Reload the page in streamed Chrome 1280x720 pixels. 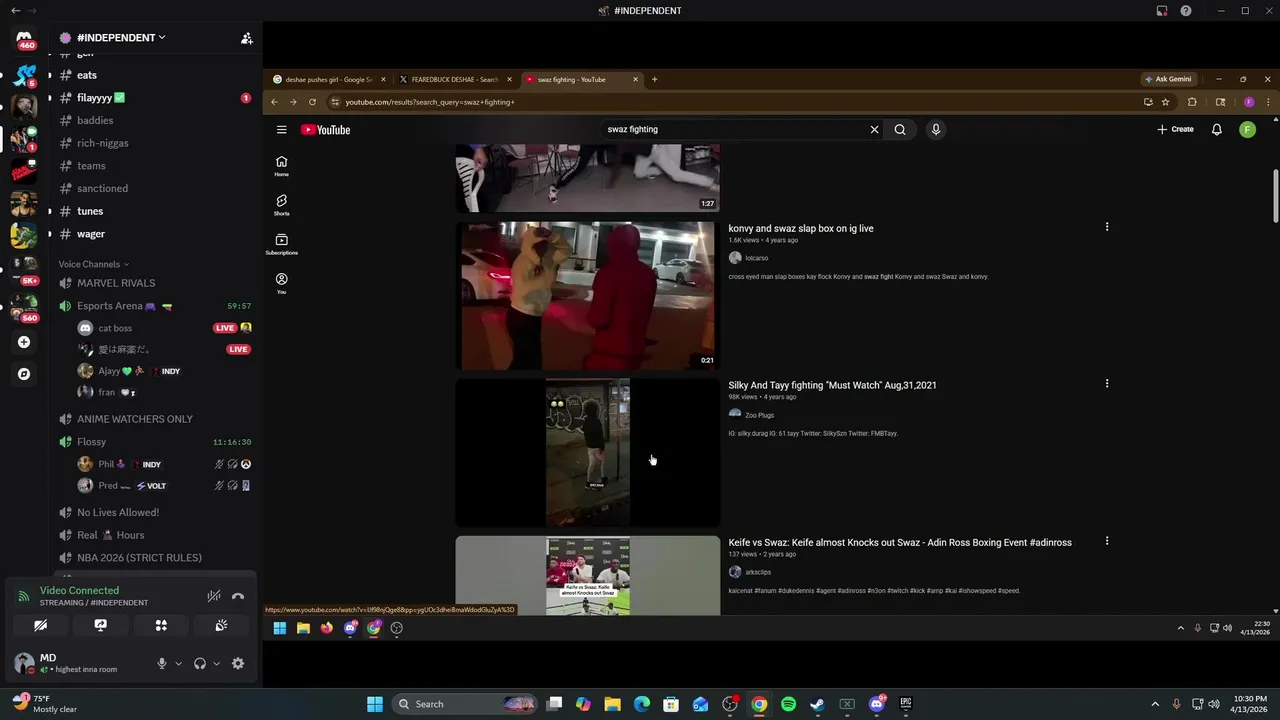click(x=312, y=102)
